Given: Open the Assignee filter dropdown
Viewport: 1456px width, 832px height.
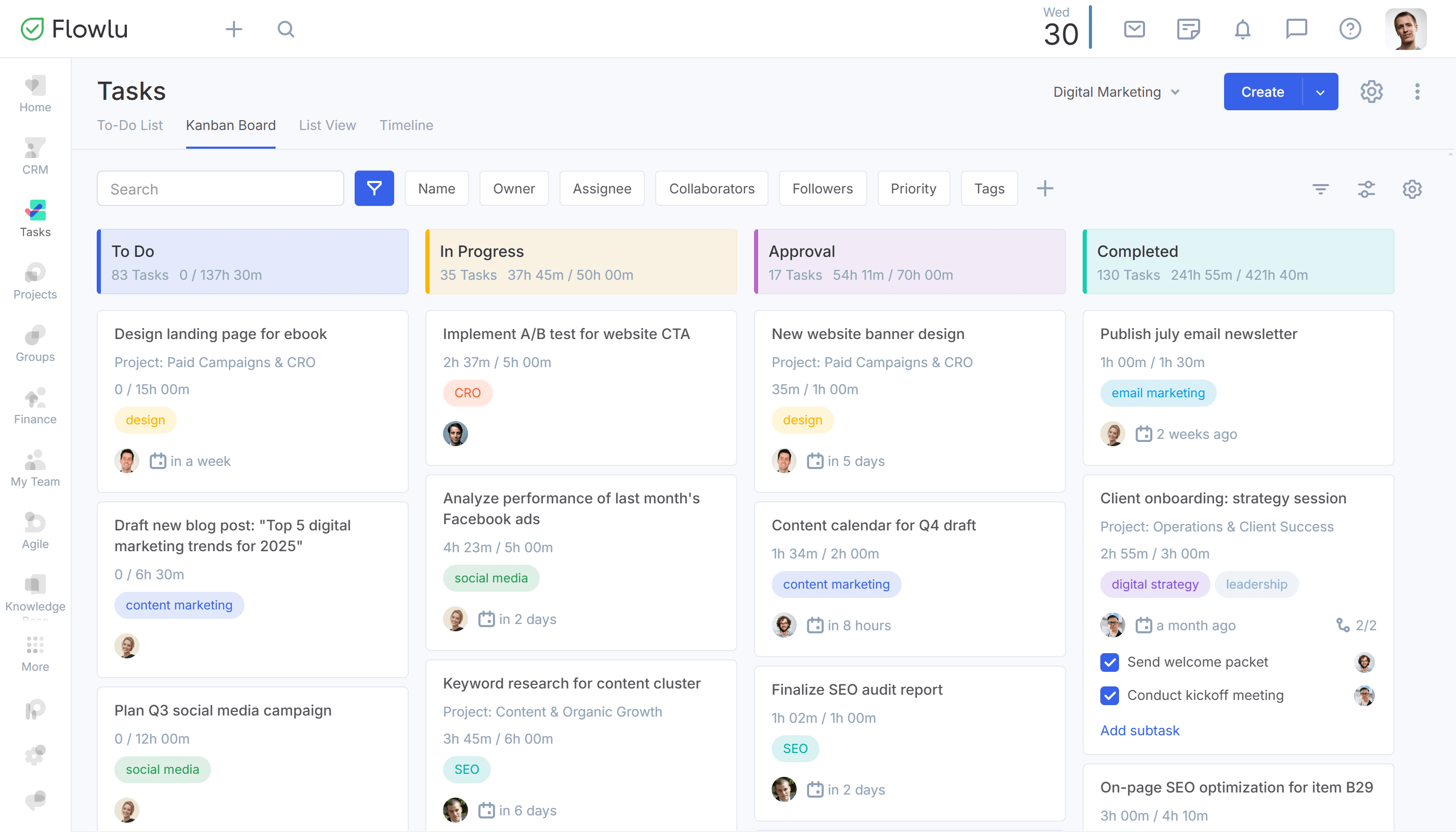Looking at the screenshot, I should point(602,188).
